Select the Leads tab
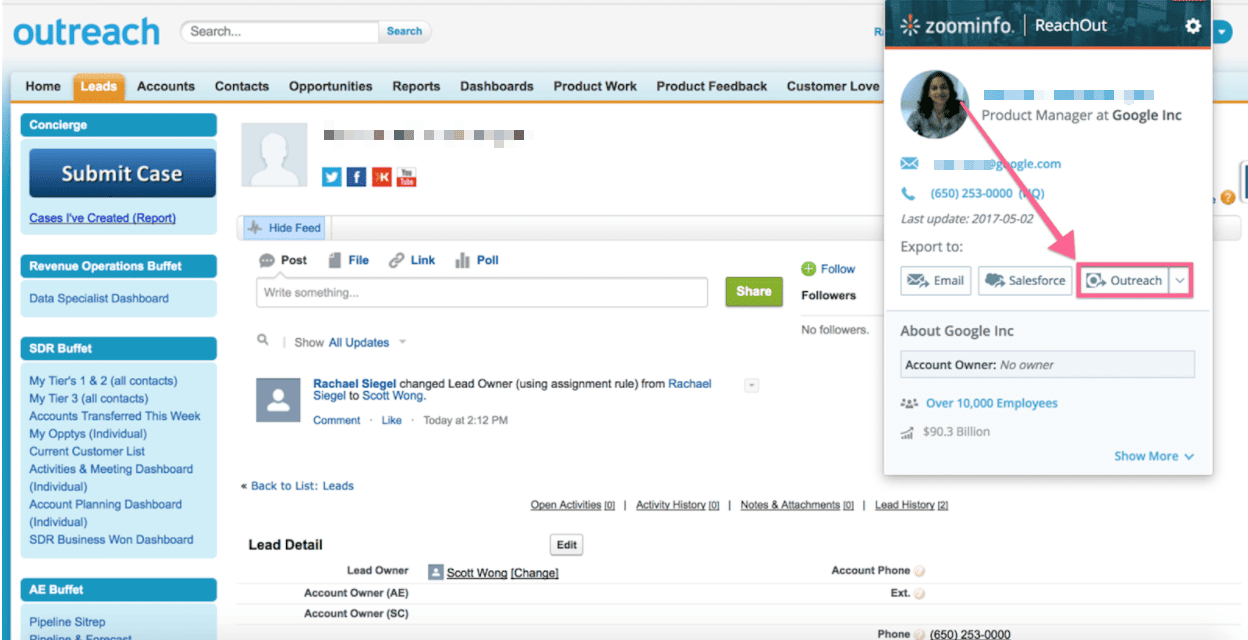Image resolution: width=1248 pixels, height=640 pixels. tap(99, 86)
